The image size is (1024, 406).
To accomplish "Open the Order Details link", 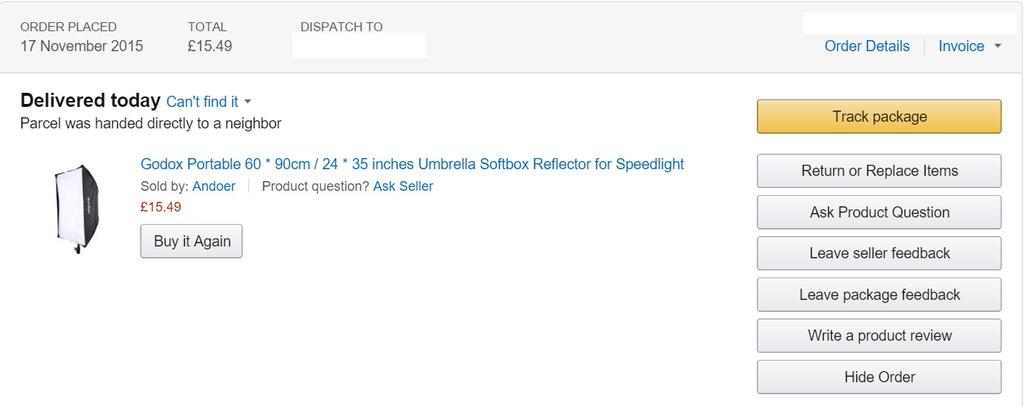I will (867, 46).
